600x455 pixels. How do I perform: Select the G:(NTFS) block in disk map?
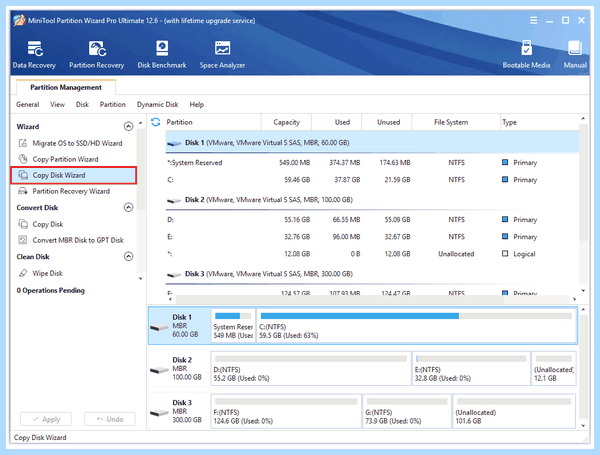pyautogui.click(x=407, y=411)
